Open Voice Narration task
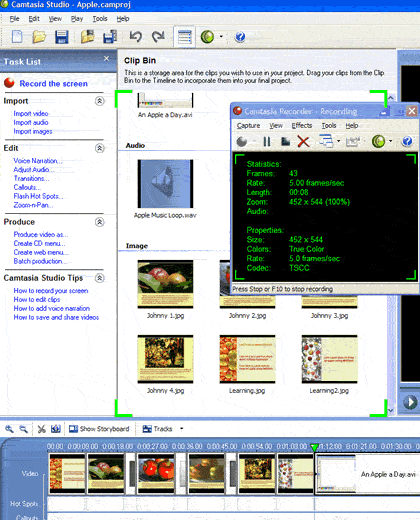 [x=37, y=161]
